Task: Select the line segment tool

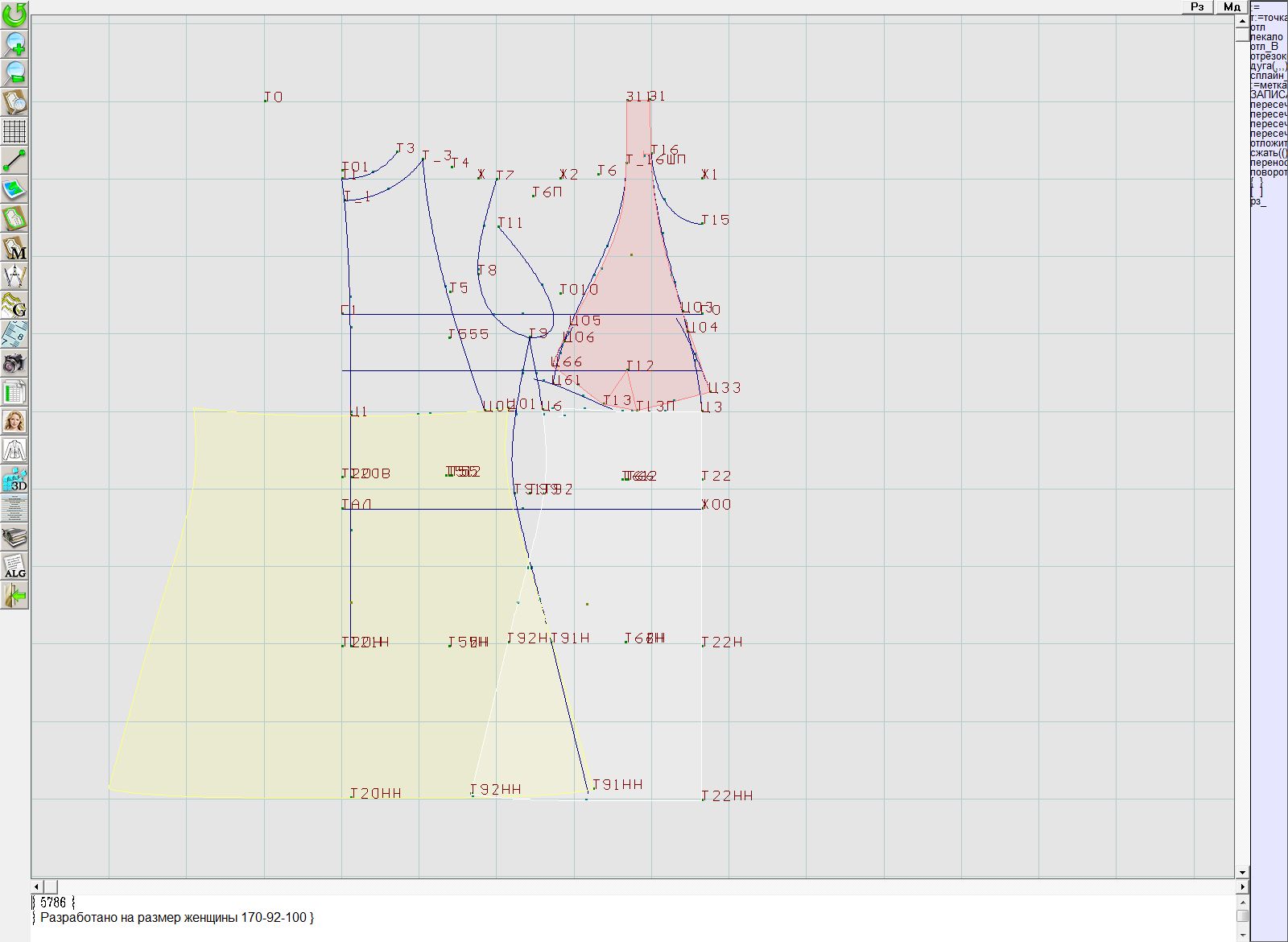Action: (14, 160)
